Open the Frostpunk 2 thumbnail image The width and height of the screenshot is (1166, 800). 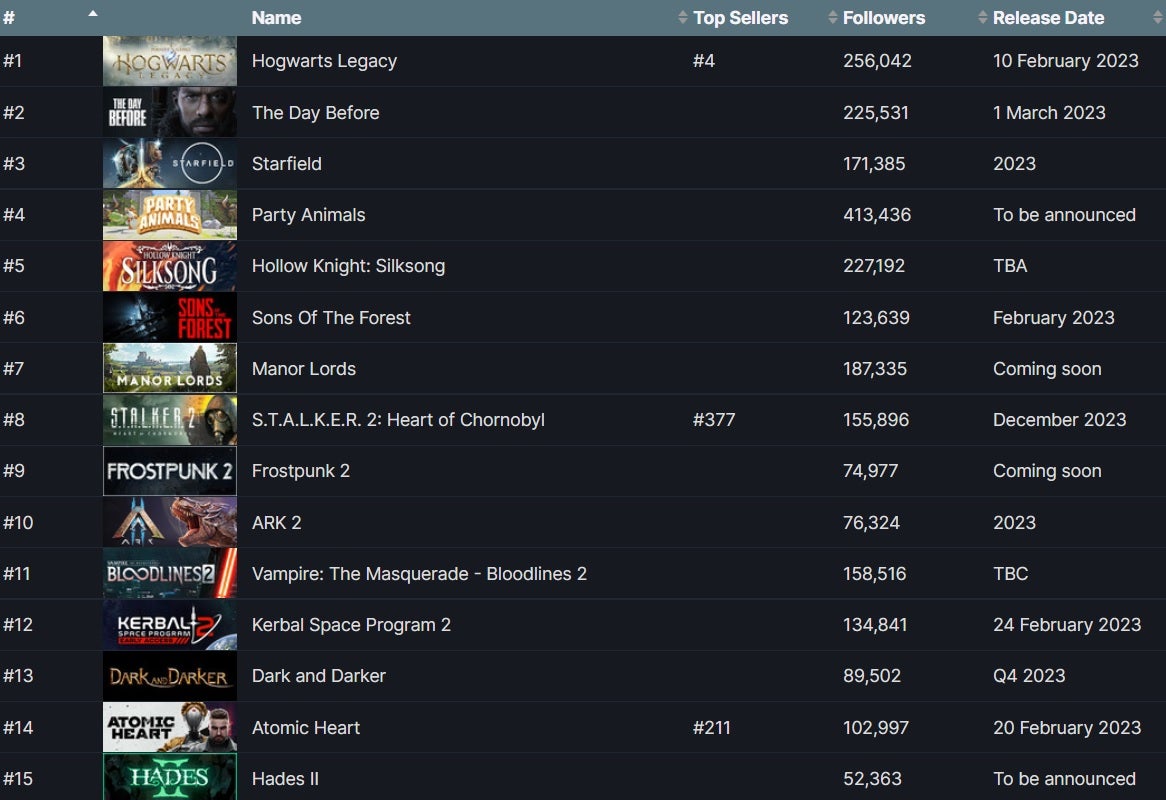tap(170, 471)
